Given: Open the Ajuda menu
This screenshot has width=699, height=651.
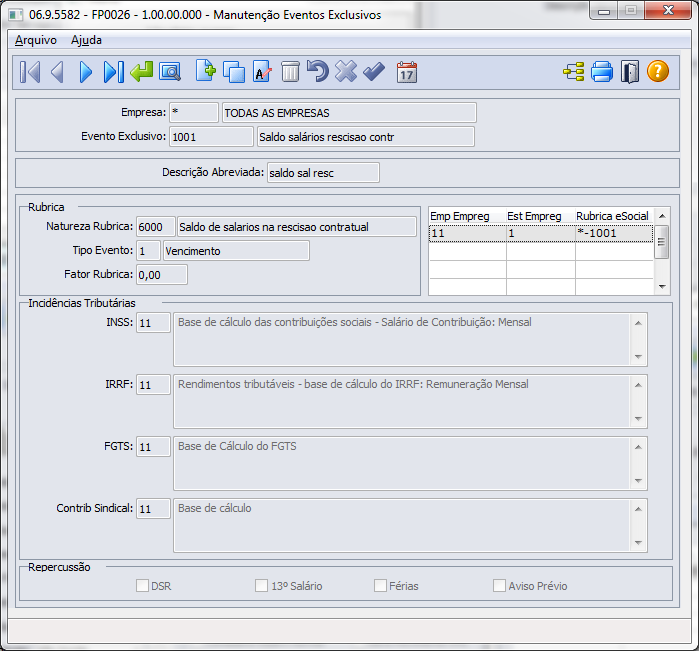Looking at the screenshot, I should pyautogui.click(x=86, y=40).
